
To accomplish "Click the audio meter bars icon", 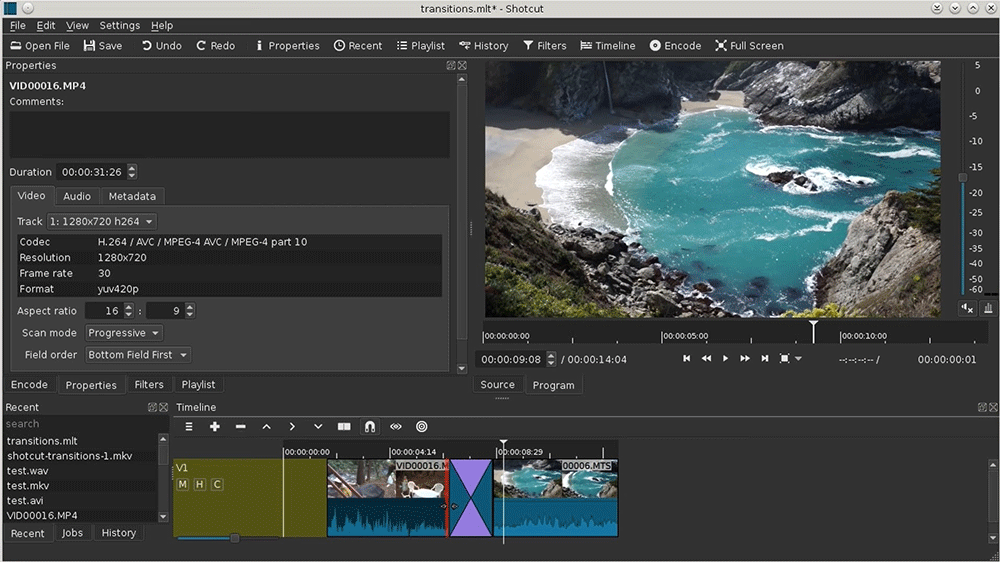I will tap(988, 308).
